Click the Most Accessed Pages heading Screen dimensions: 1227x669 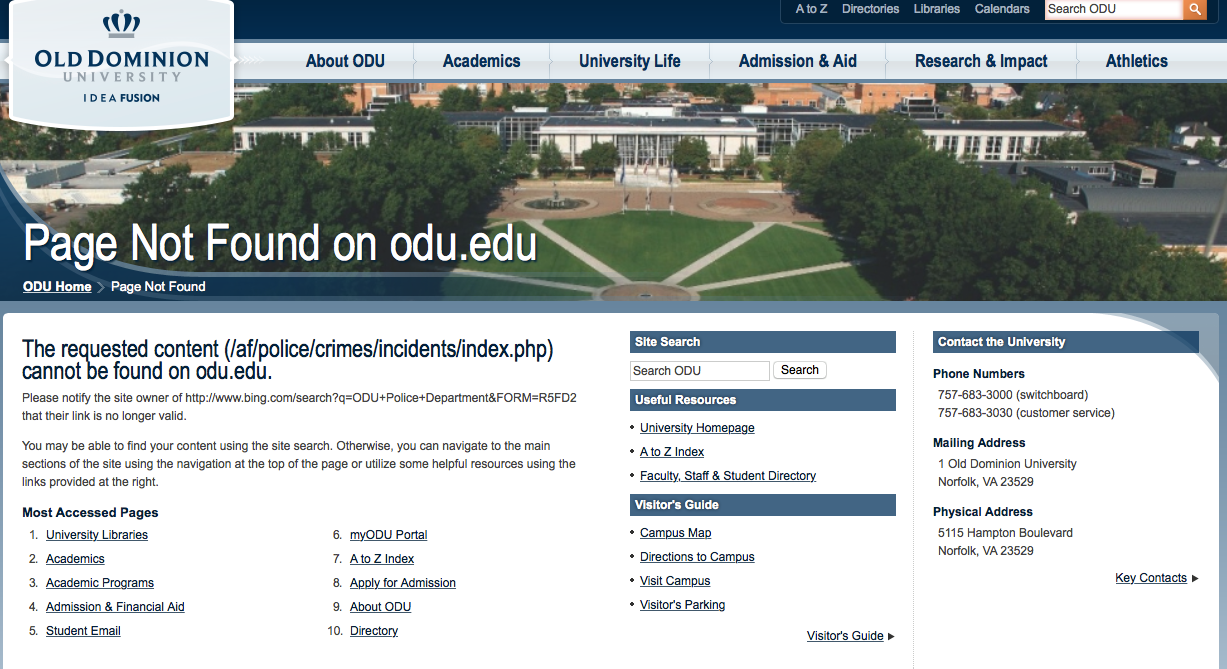click(90, 513)
